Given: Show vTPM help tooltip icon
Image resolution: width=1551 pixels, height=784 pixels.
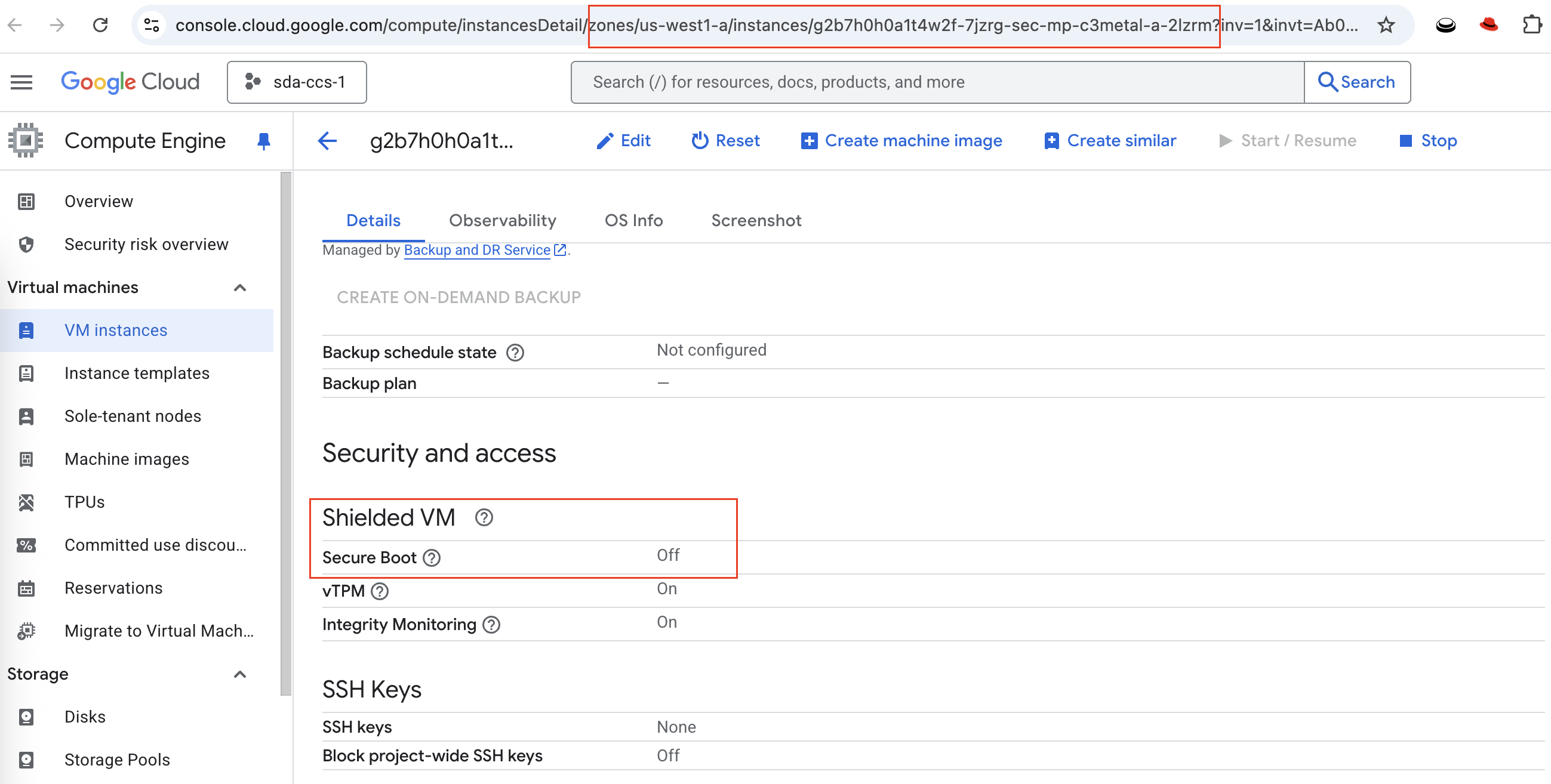Looking at the screenshot, I should [x=379, y=591].
